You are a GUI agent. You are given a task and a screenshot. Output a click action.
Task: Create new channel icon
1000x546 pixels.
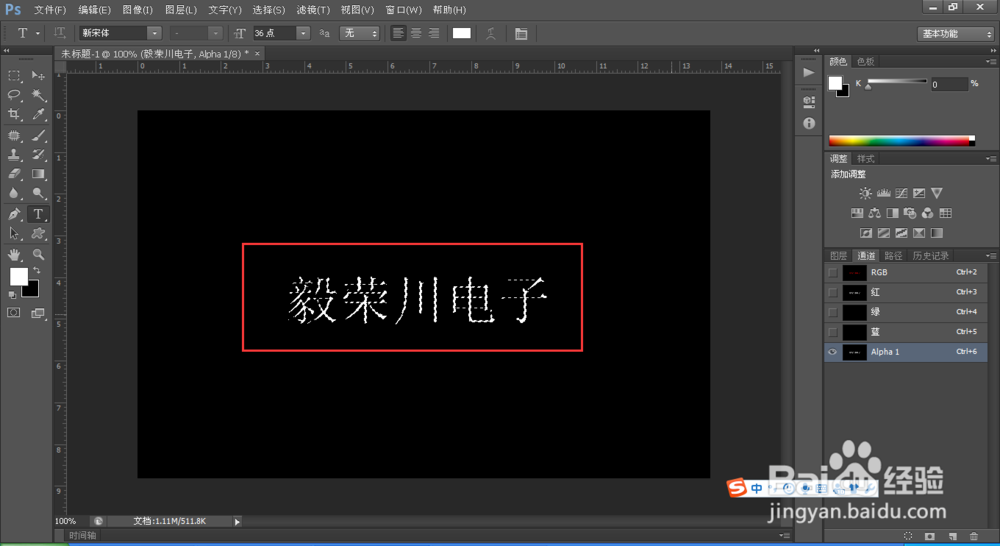pos(953,536)
